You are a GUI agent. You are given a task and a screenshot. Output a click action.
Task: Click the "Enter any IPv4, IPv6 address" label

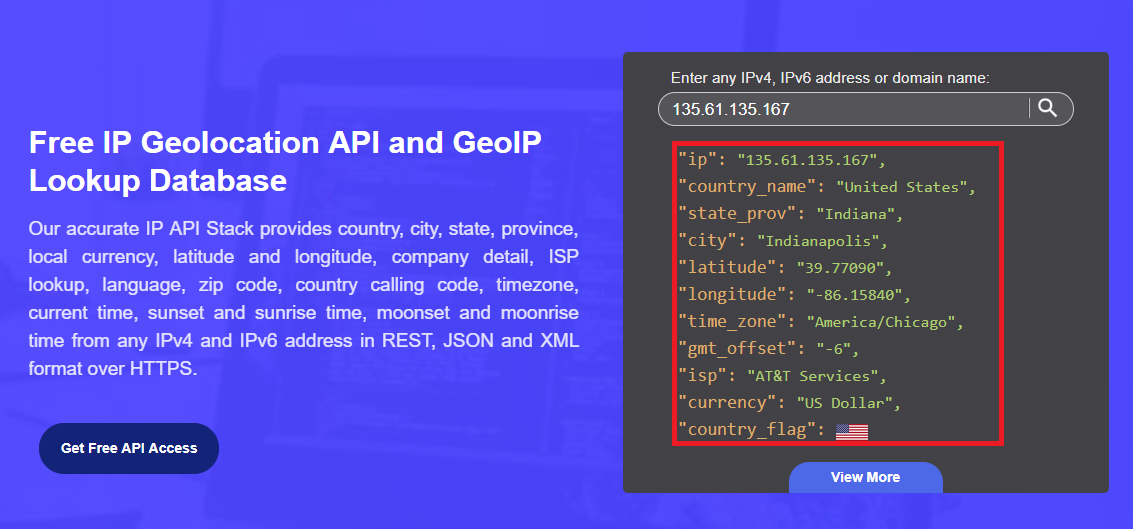coord(830,78)
